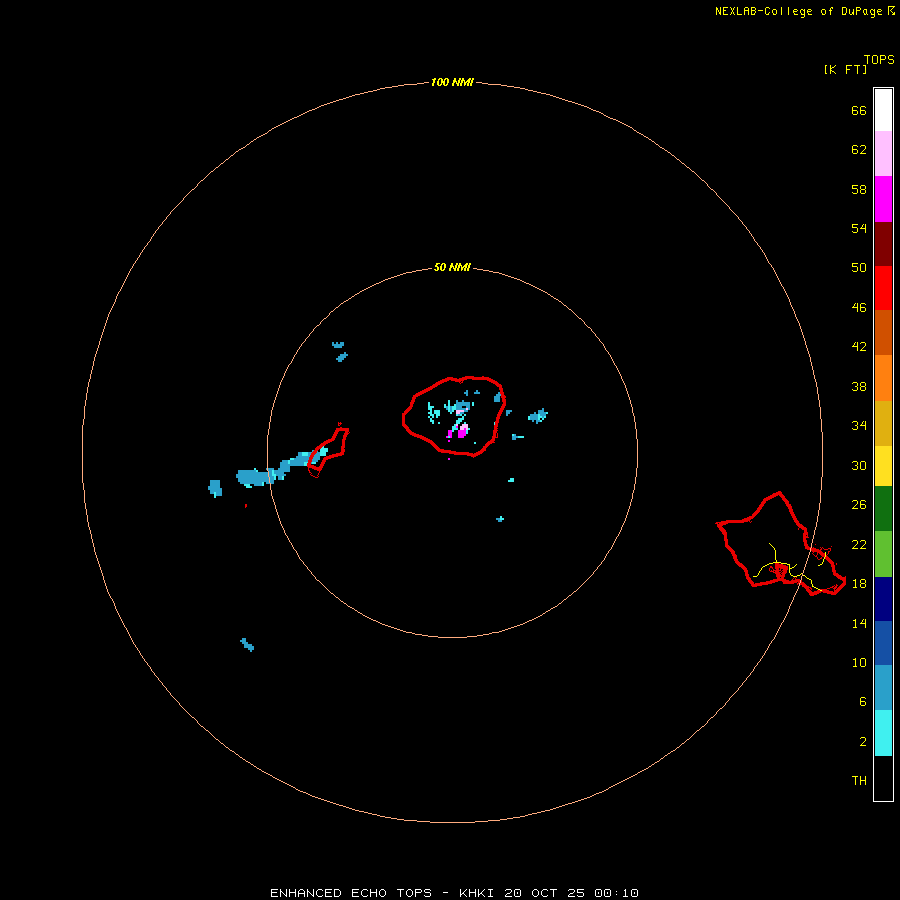Click the blue echo just east of center island
Screen dimensions: 900x900
(x=538, y=416)
